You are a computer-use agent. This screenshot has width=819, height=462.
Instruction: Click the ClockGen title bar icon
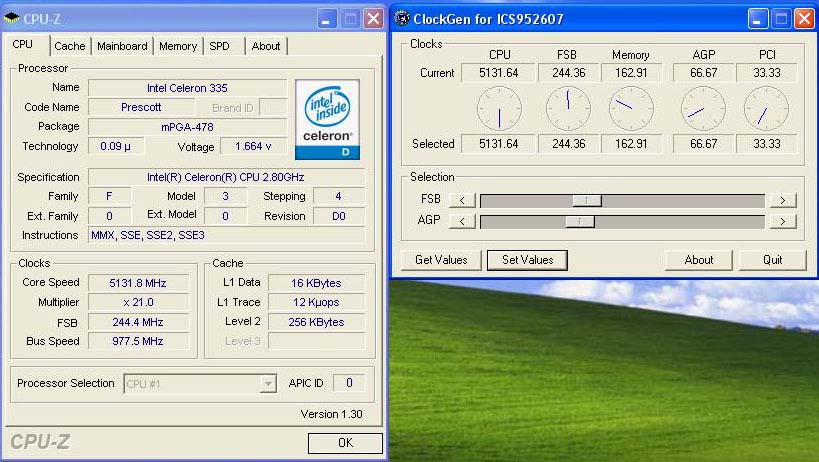pos(402,18)
